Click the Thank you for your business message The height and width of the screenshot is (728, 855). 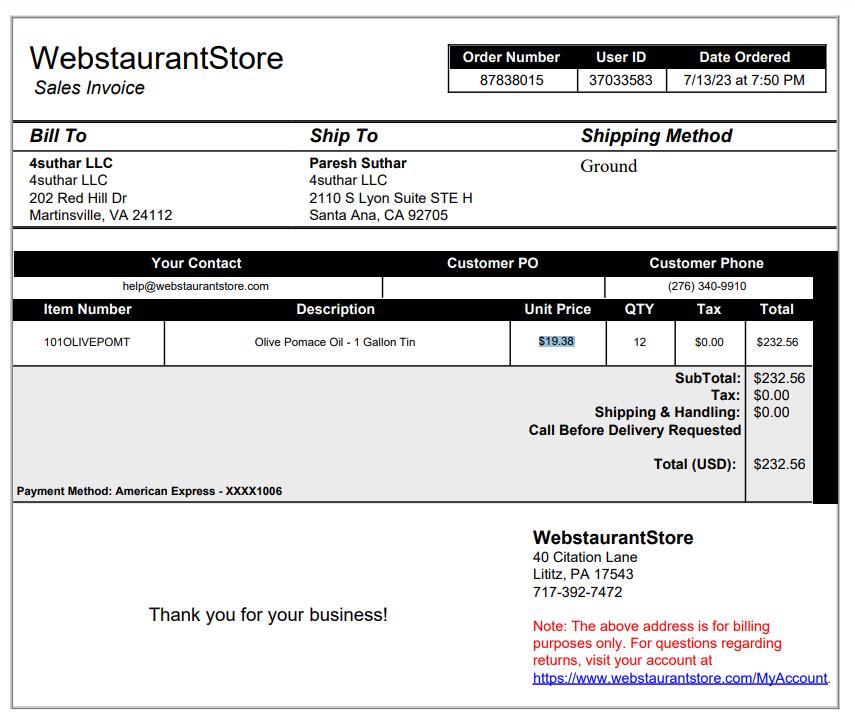tap(268, 615)
